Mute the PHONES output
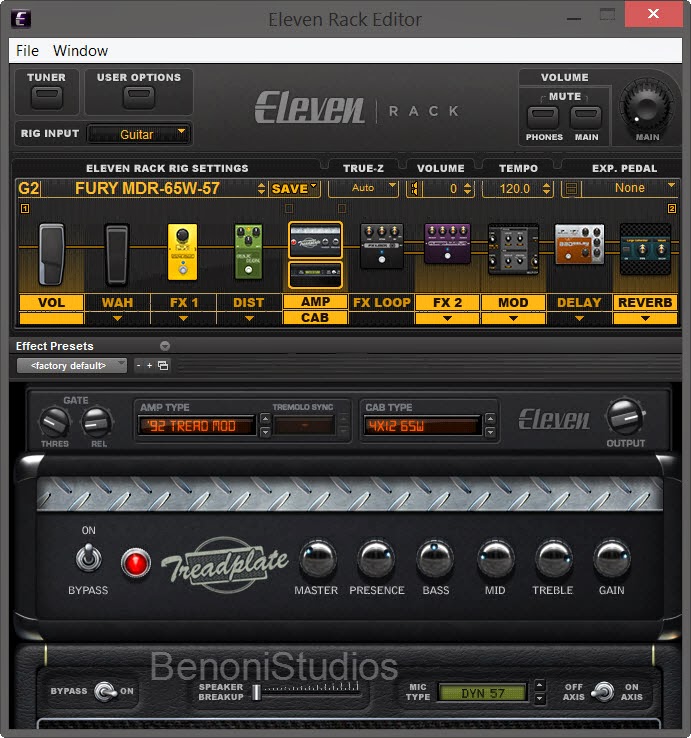691x738 pixels. pyautogui.click(x=543, y=117)
